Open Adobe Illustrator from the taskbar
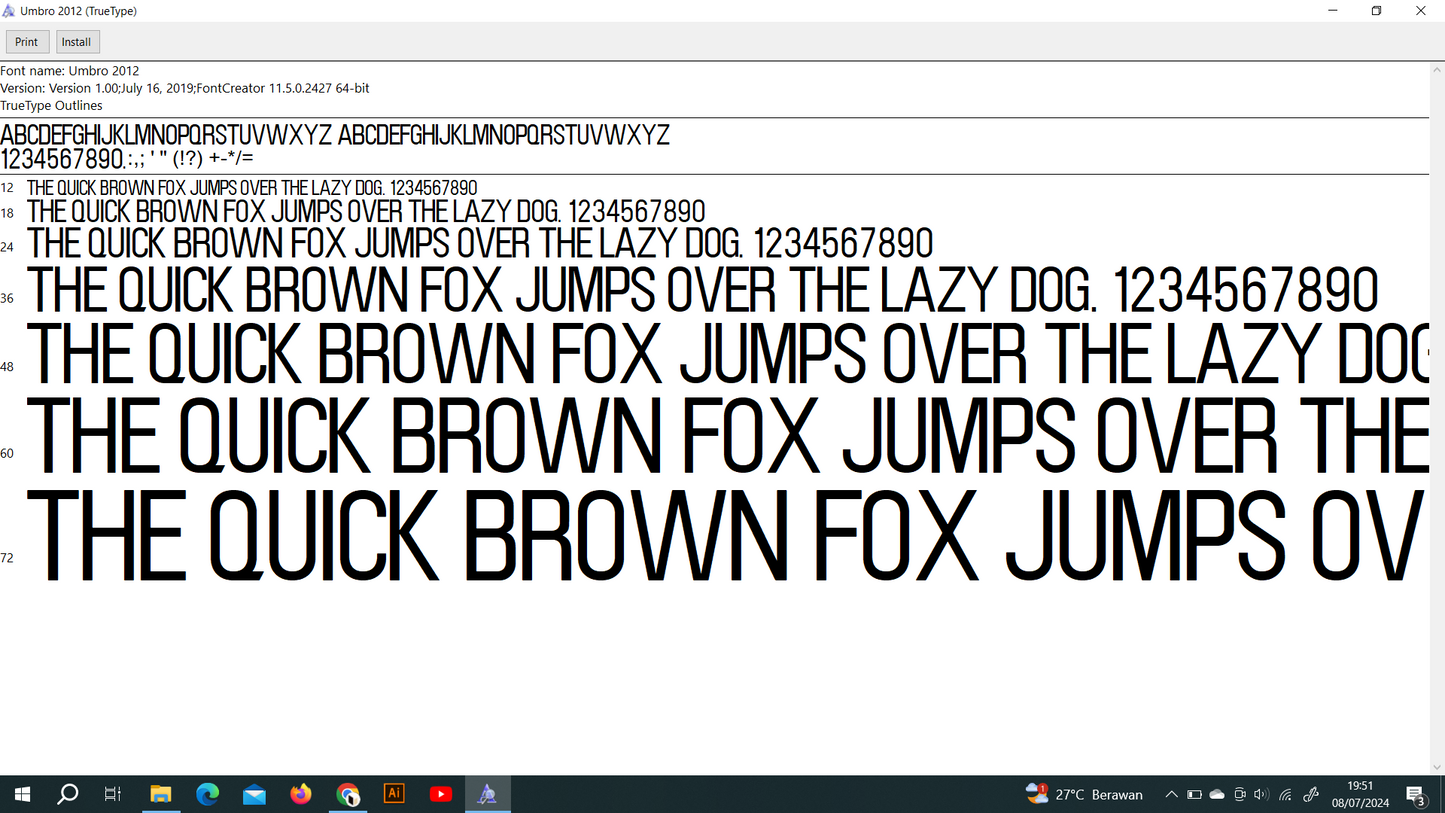This screenshot has height=813, width=1445. (393, 794)
